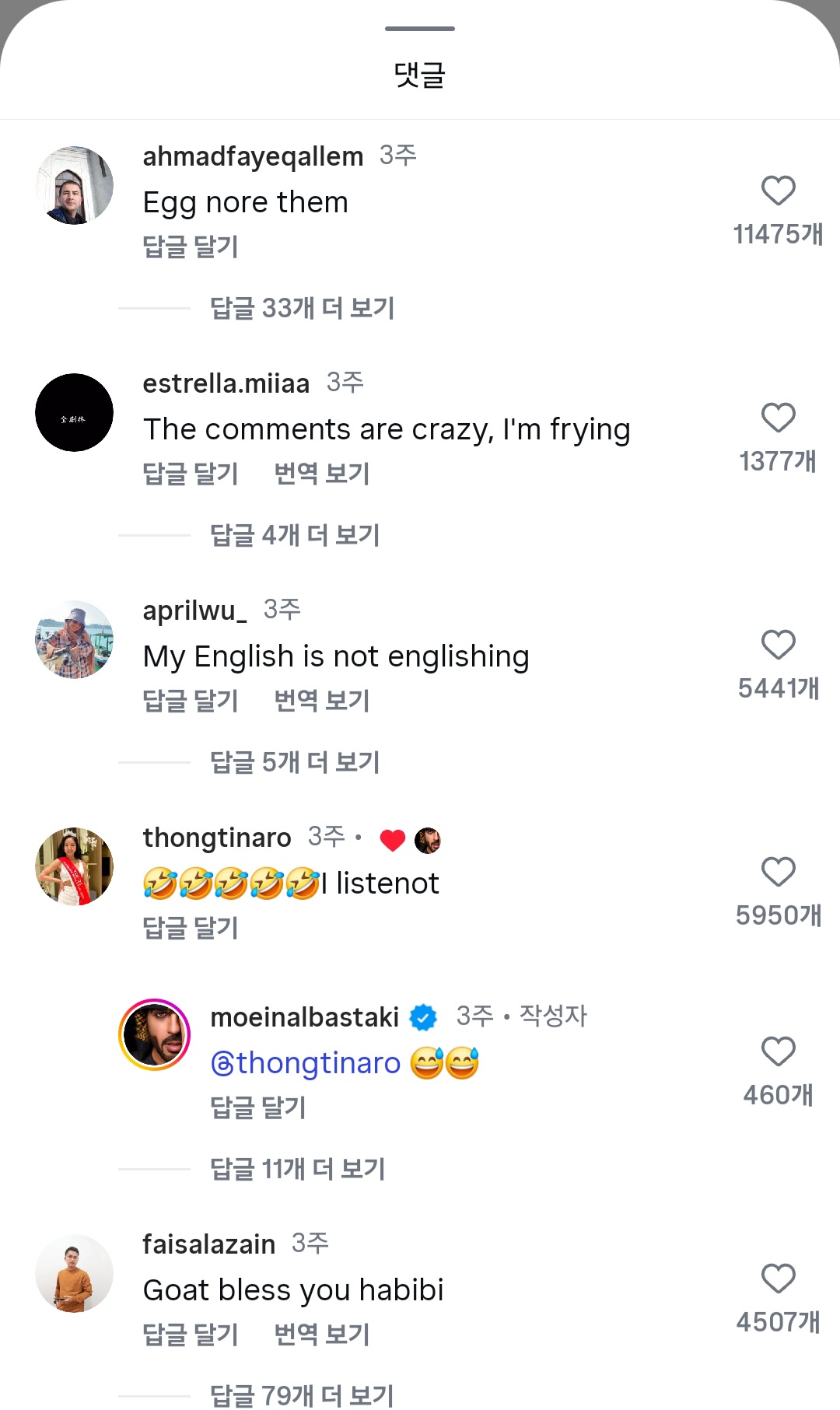Click the 댓글 header title

tap(419, 75)
